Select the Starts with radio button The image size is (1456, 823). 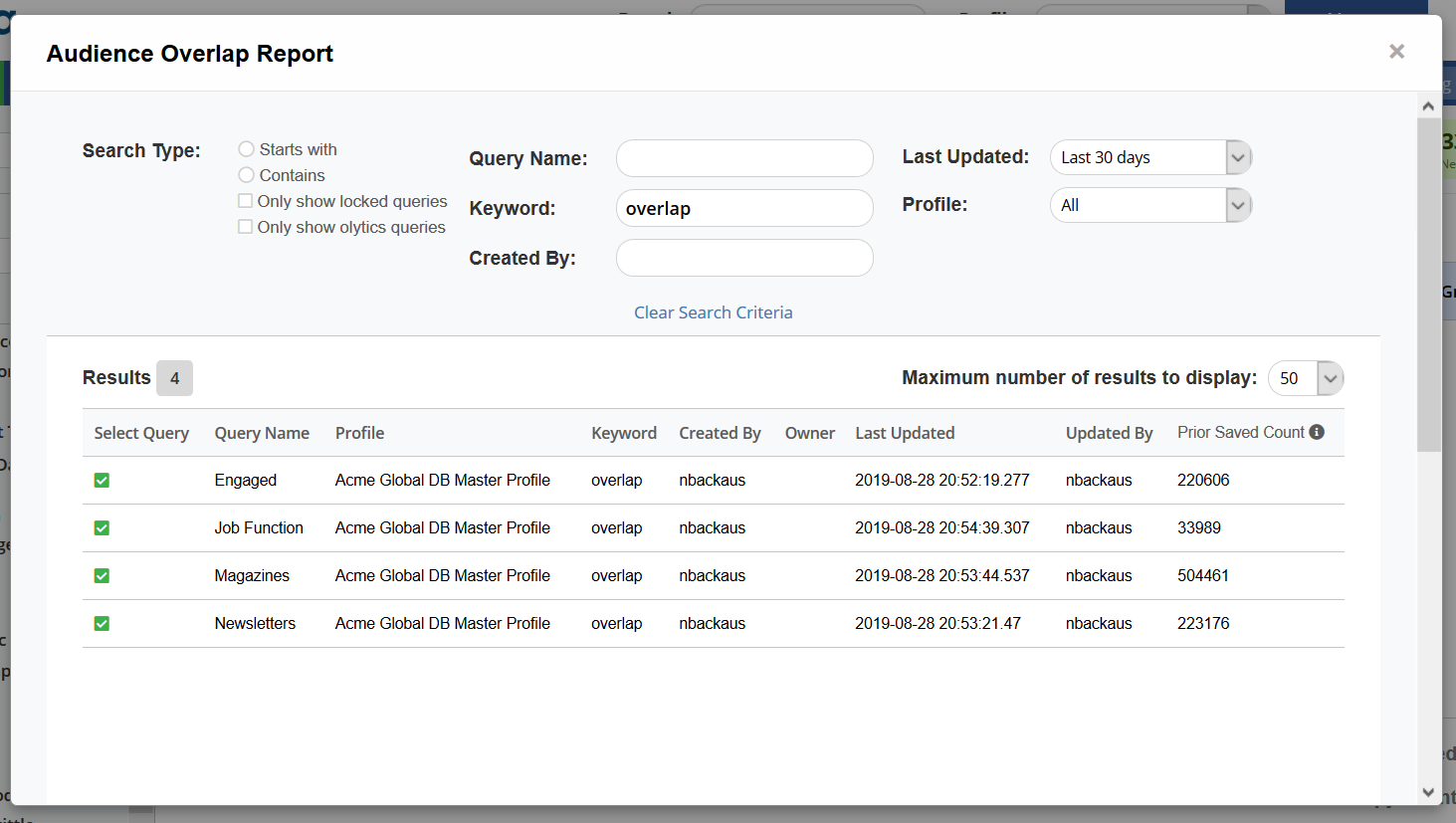coord(246,149)
